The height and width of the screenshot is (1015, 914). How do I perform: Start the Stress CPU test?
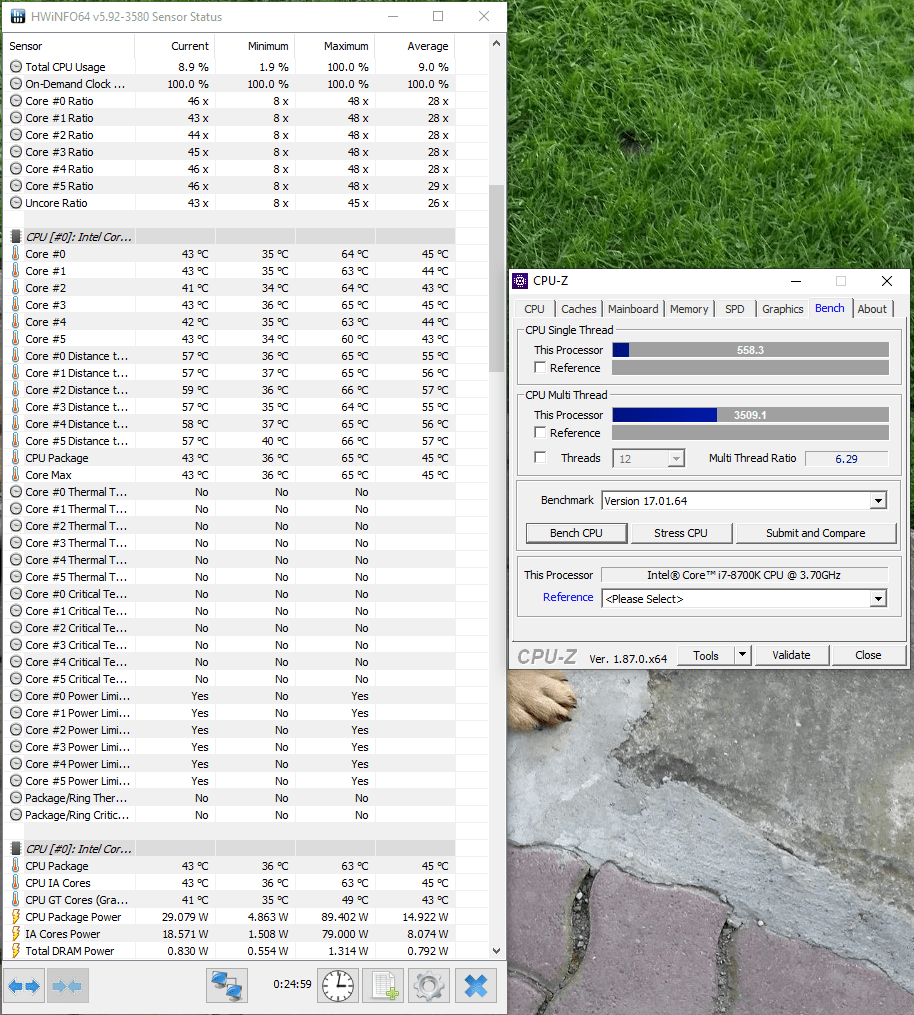[680, 533]
